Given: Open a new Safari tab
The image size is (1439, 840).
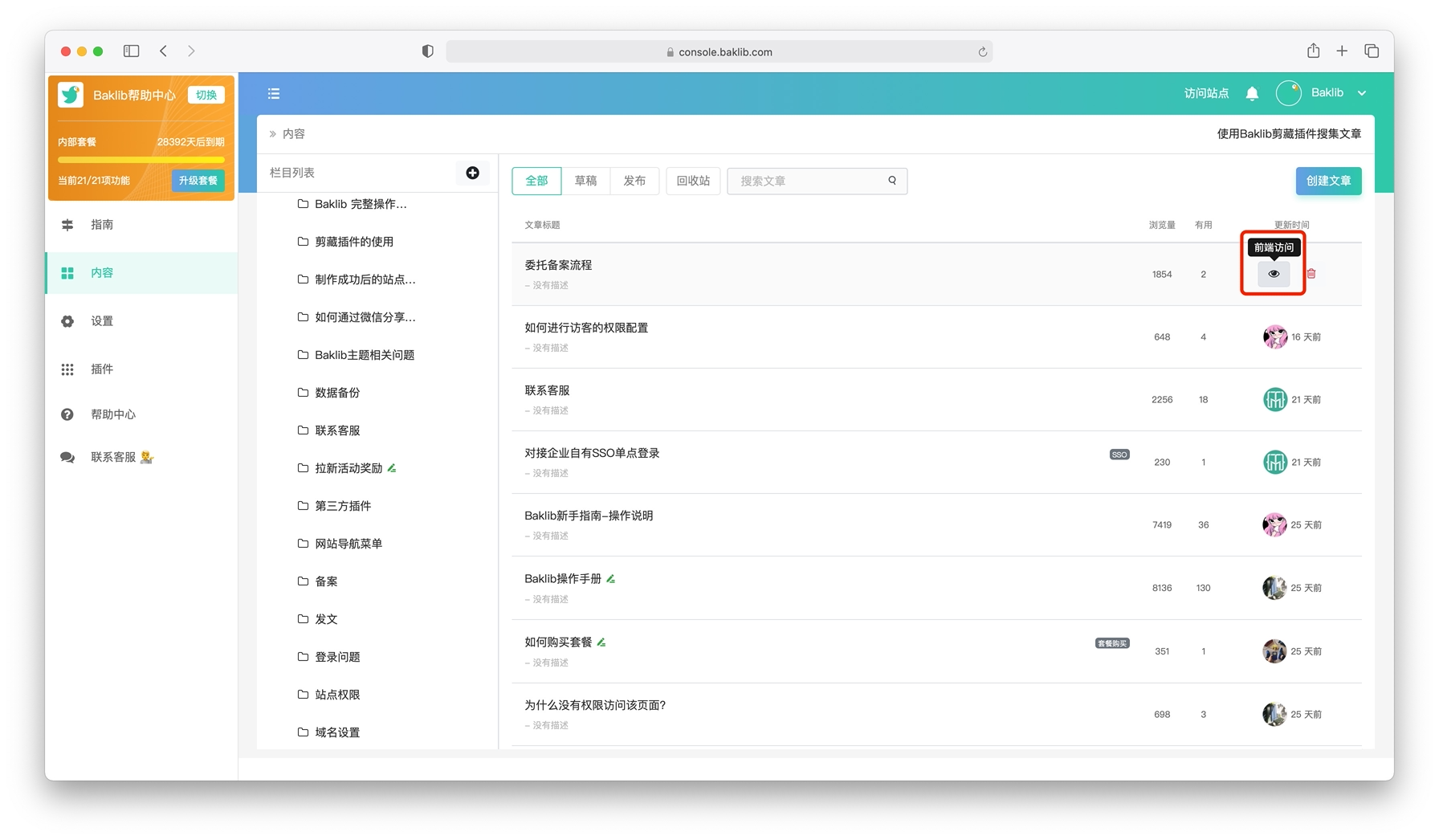Looking at the screenshot, I should (1342, 51).
